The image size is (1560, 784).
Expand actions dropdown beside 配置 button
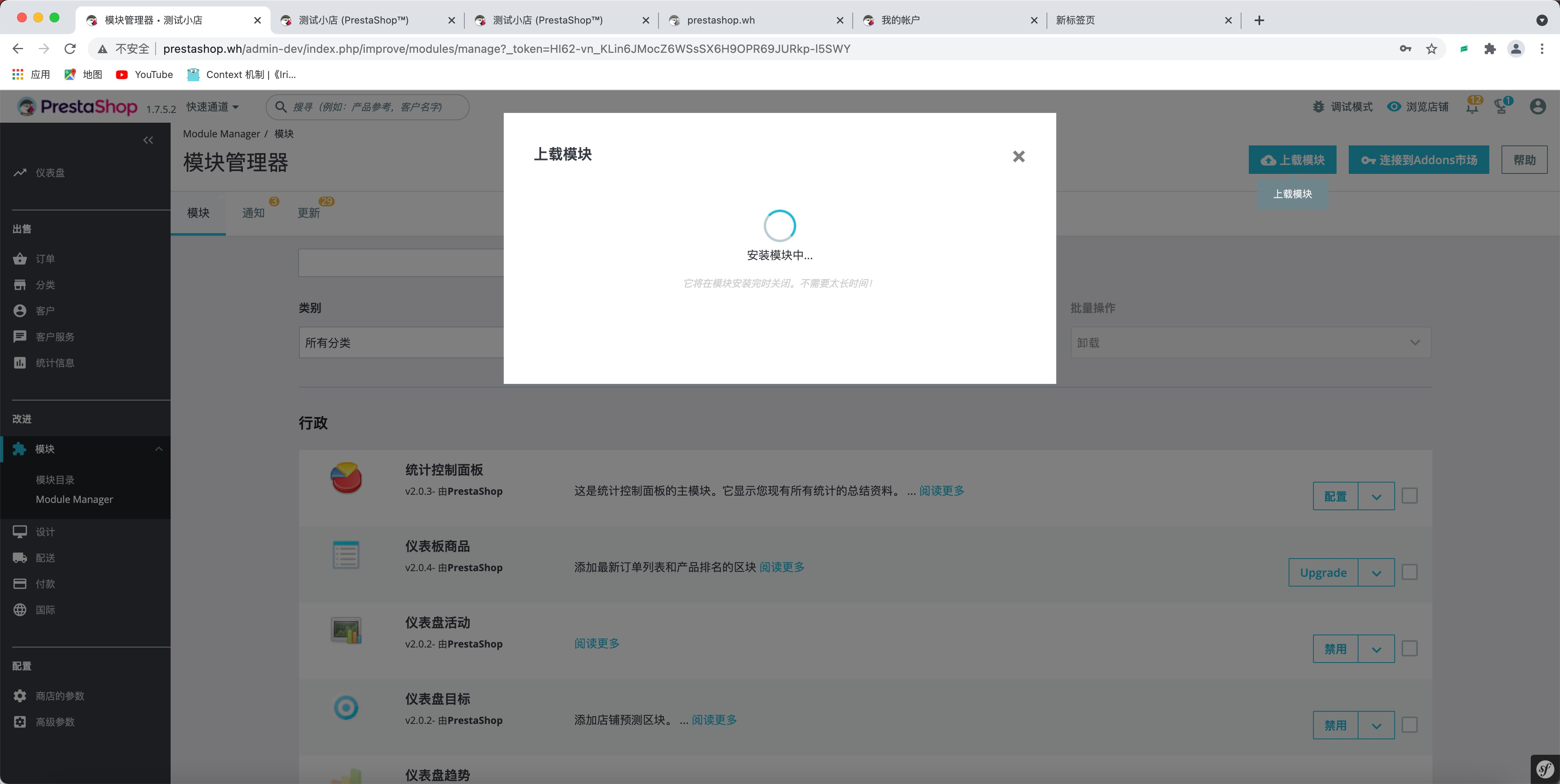[x=1376, y=496]
